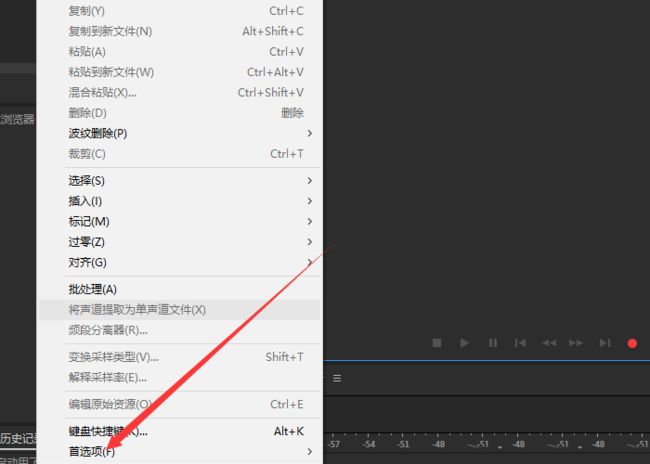This screenshot has height=464, width=650.
Task: Choose 删除(D) menu entry
Action: point(179,112)
